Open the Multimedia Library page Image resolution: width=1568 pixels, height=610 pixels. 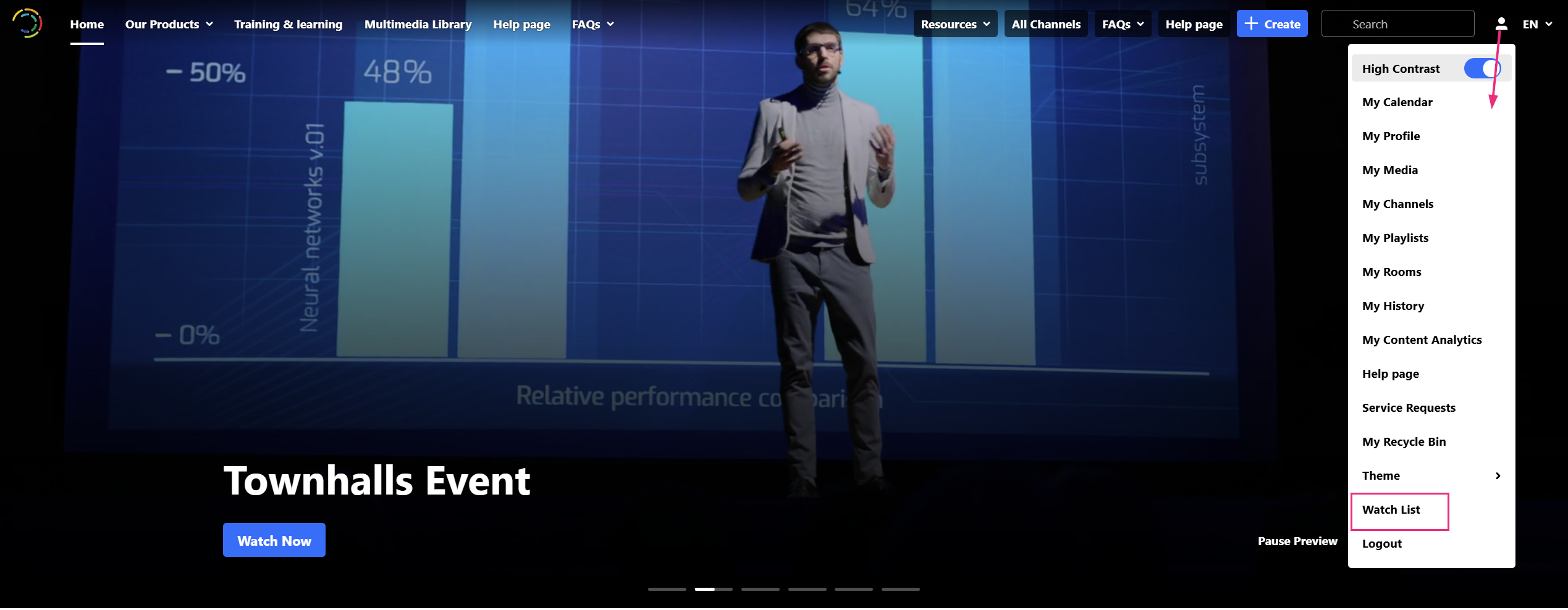coord(418,24)
